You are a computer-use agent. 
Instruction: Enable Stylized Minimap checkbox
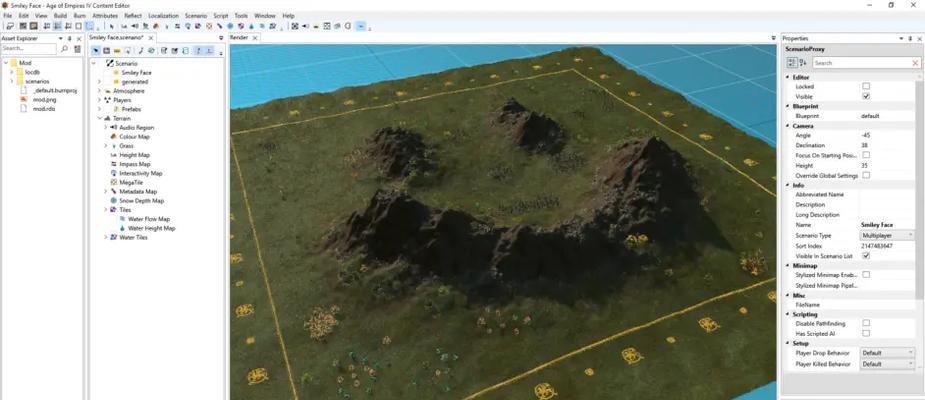866,274
